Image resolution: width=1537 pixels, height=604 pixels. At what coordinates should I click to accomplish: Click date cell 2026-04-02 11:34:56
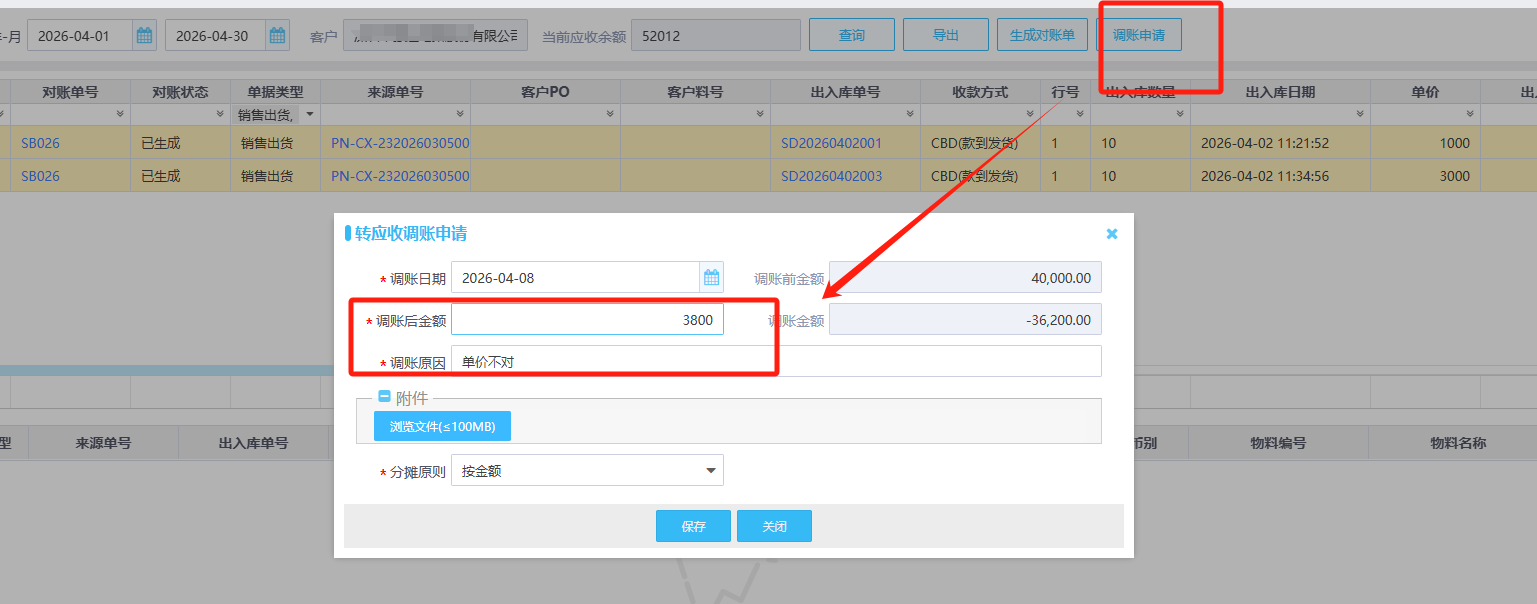(1264, 176)
